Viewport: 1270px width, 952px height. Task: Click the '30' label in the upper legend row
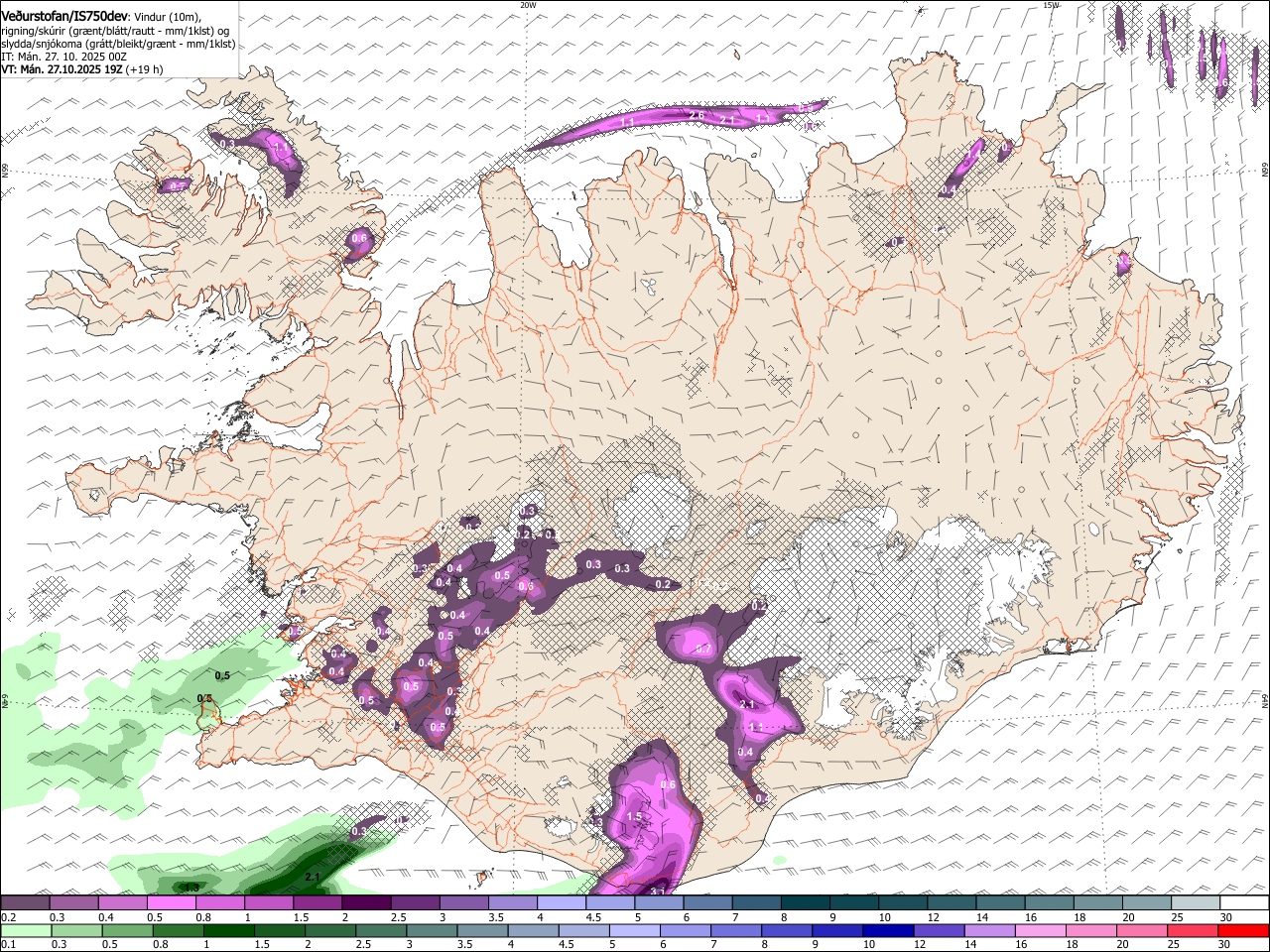(x=1225, y=917)
